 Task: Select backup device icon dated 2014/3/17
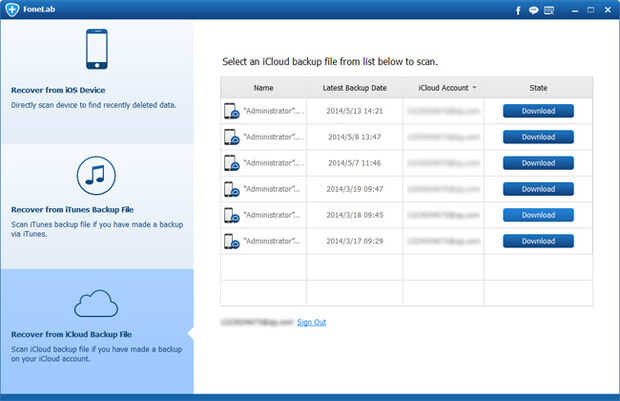point(232,241)
